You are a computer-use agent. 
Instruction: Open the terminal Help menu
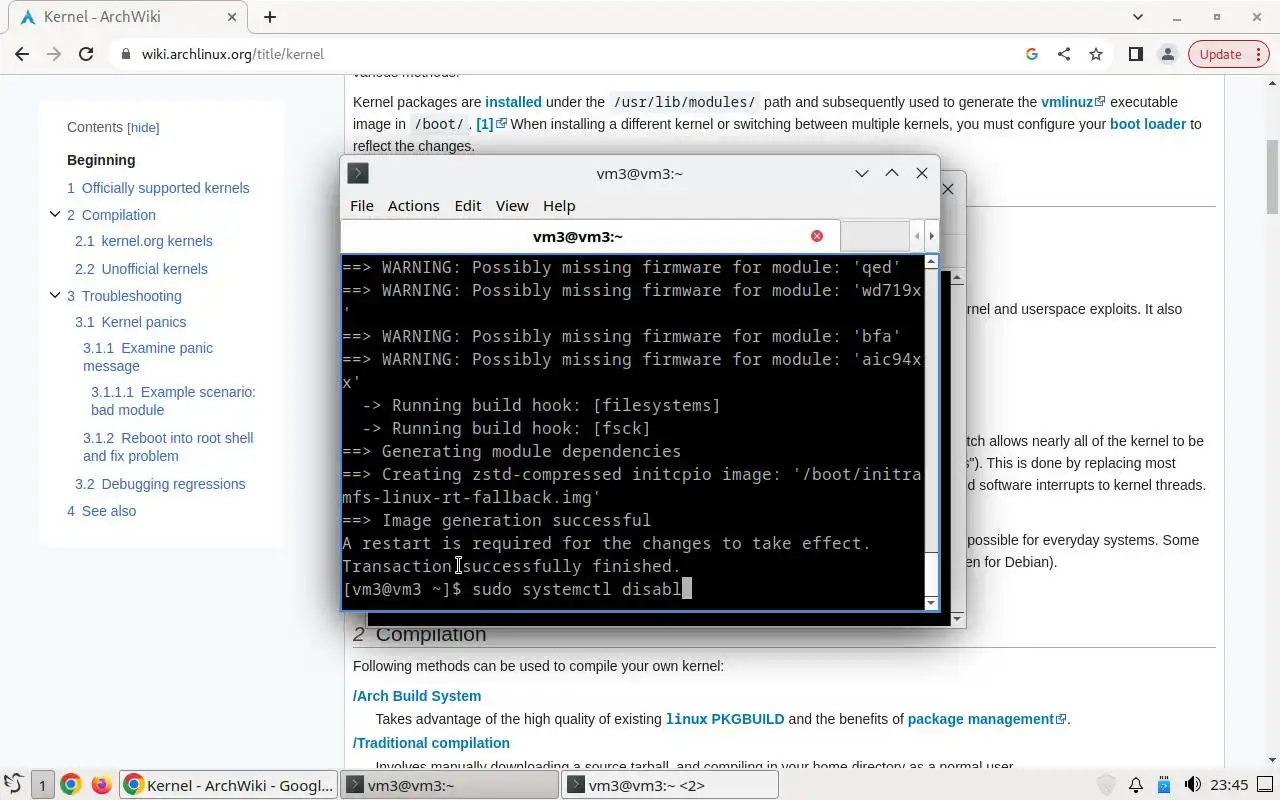559,205
